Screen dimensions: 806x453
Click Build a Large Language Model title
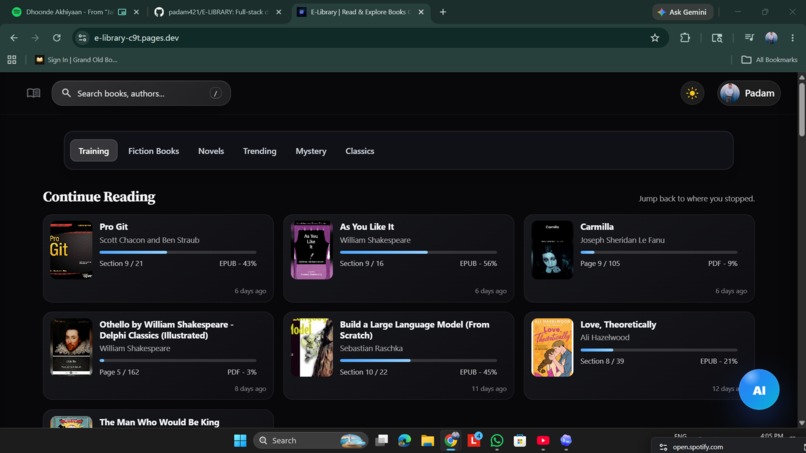[414, 330]
